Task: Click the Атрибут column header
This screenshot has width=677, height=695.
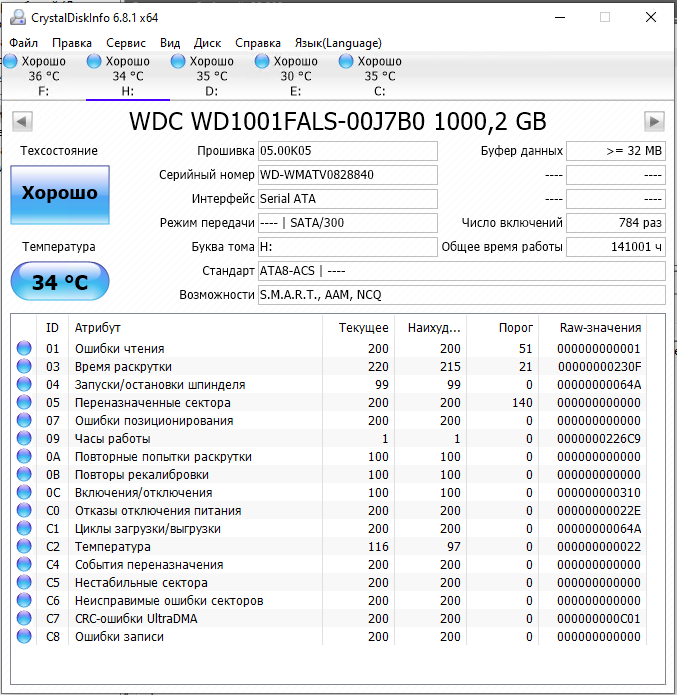Action: (x=196, y=328)
